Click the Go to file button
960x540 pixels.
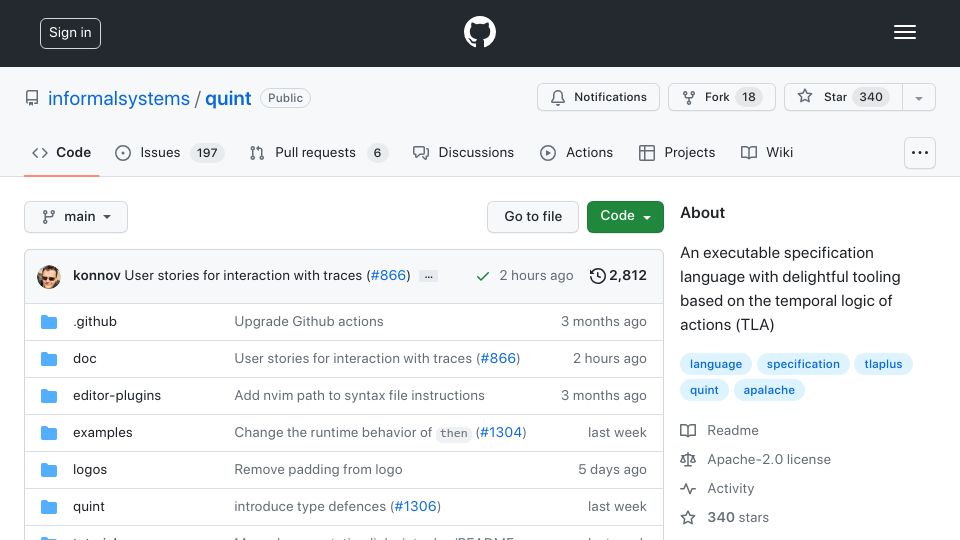point(533,217)
